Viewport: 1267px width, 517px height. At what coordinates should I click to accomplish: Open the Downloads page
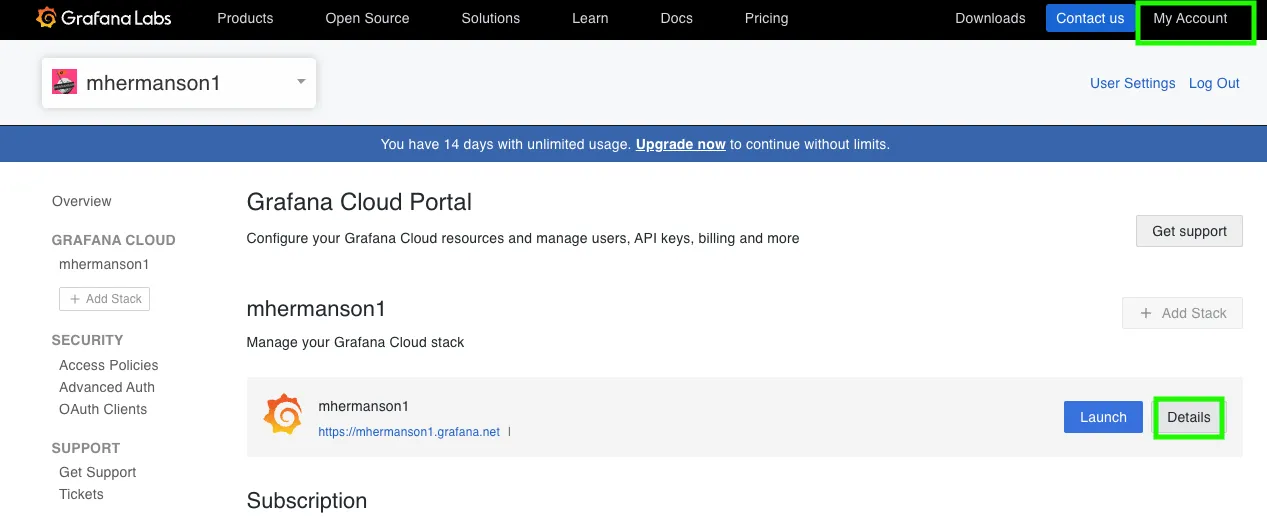pos(990,18)
